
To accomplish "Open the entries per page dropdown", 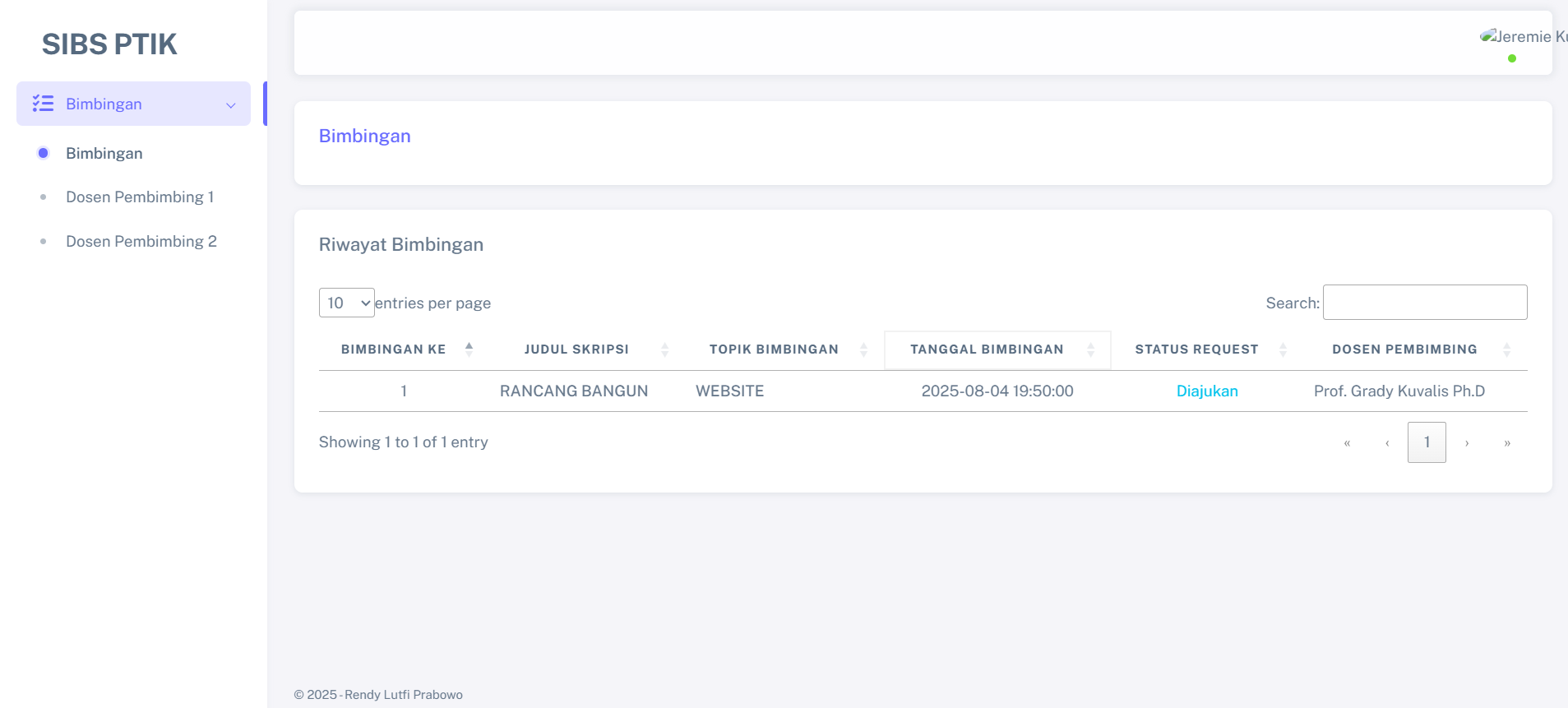I will (347, 303).
